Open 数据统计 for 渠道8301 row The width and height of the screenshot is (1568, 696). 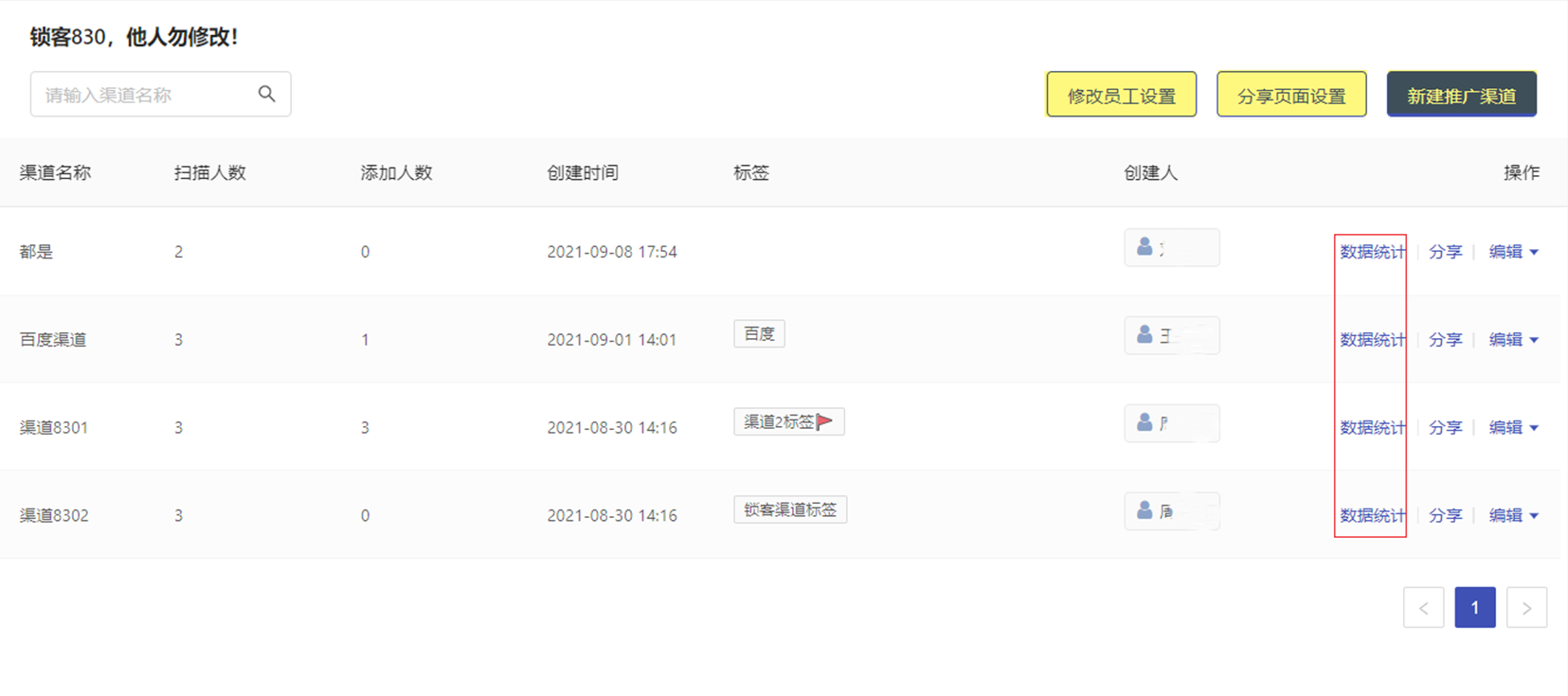[x=1372, y=428]
